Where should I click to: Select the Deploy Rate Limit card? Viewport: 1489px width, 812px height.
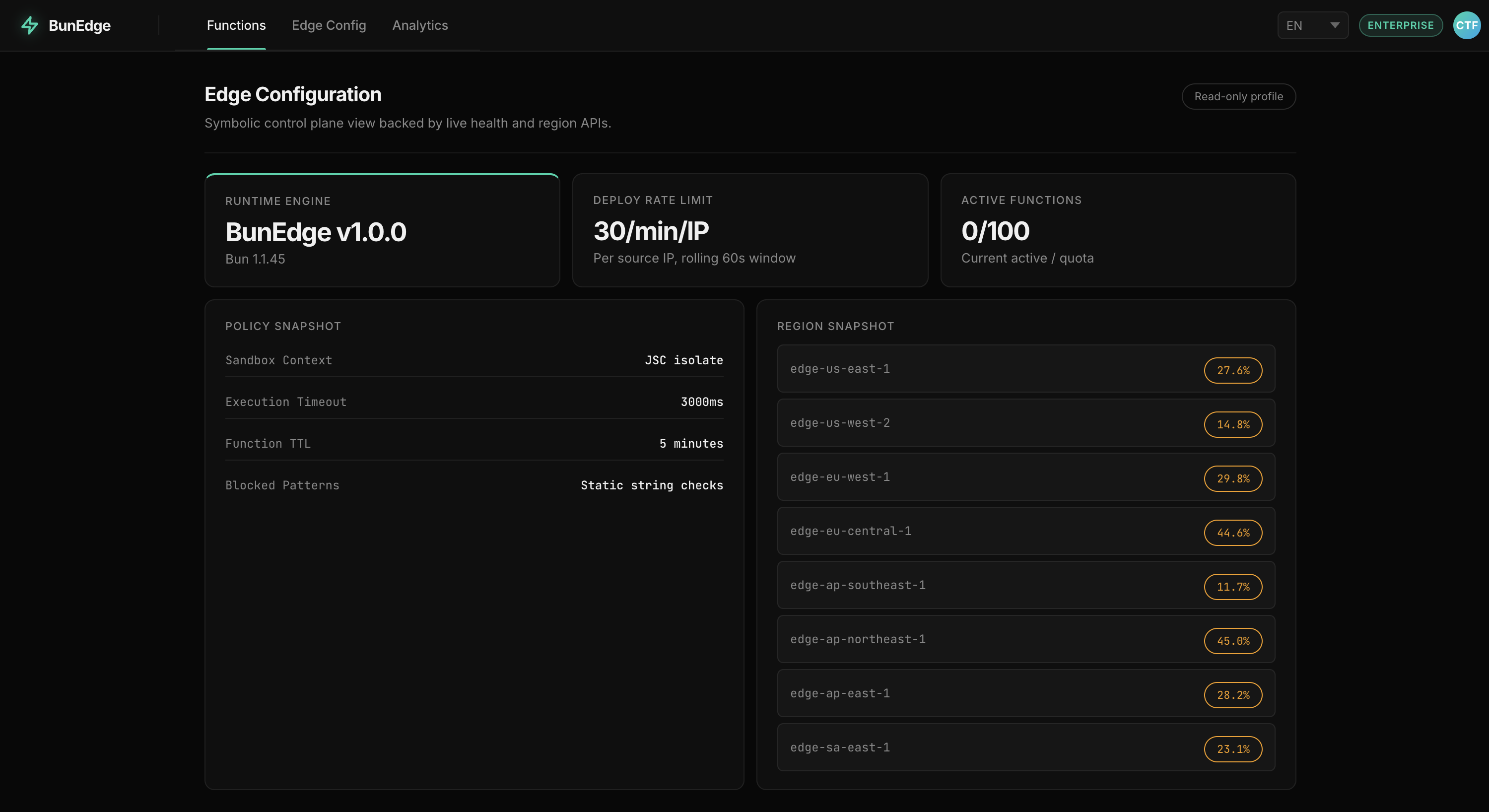pos(749,231)
